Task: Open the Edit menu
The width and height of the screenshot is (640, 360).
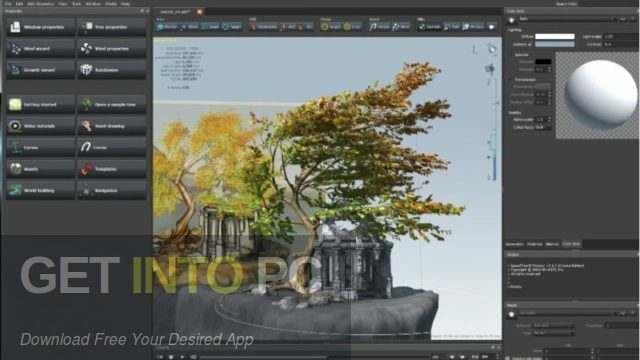Action: 19,4
